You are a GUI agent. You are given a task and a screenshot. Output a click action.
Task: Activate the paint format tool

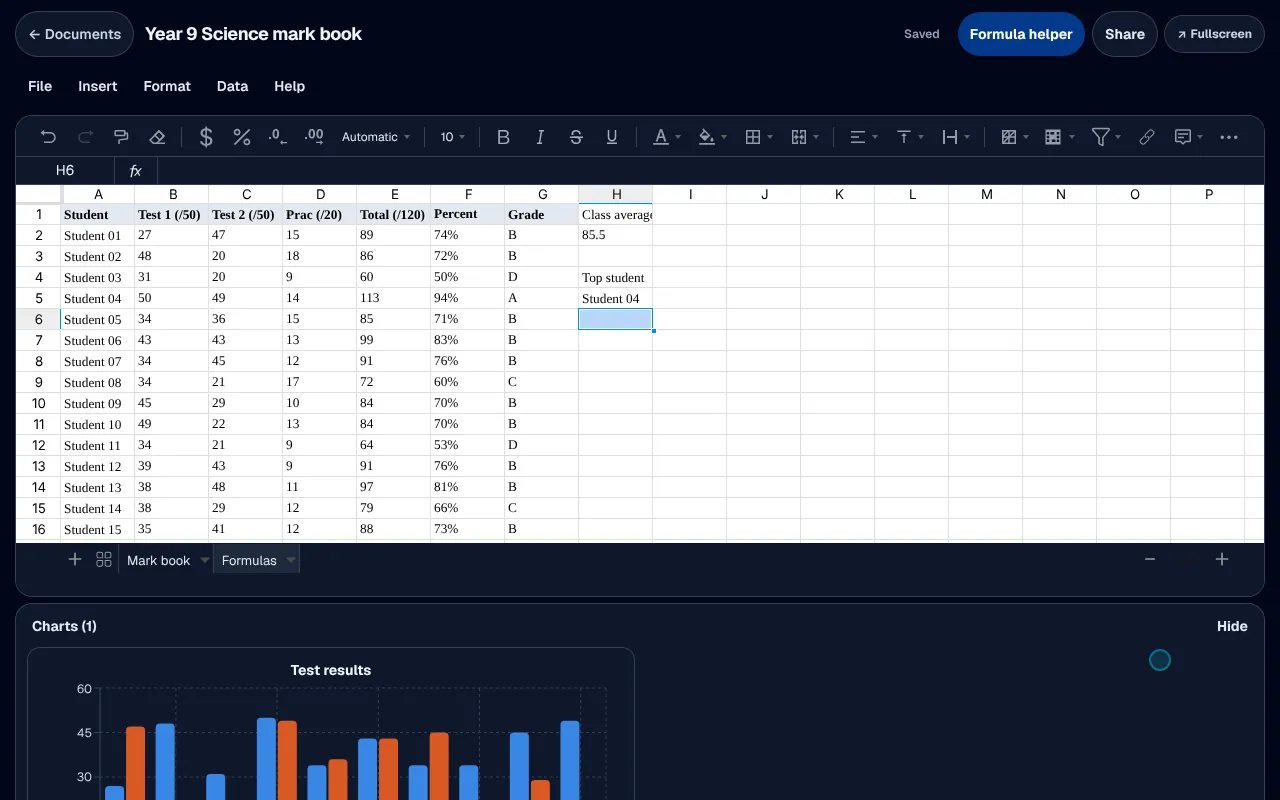pos(121,137)
